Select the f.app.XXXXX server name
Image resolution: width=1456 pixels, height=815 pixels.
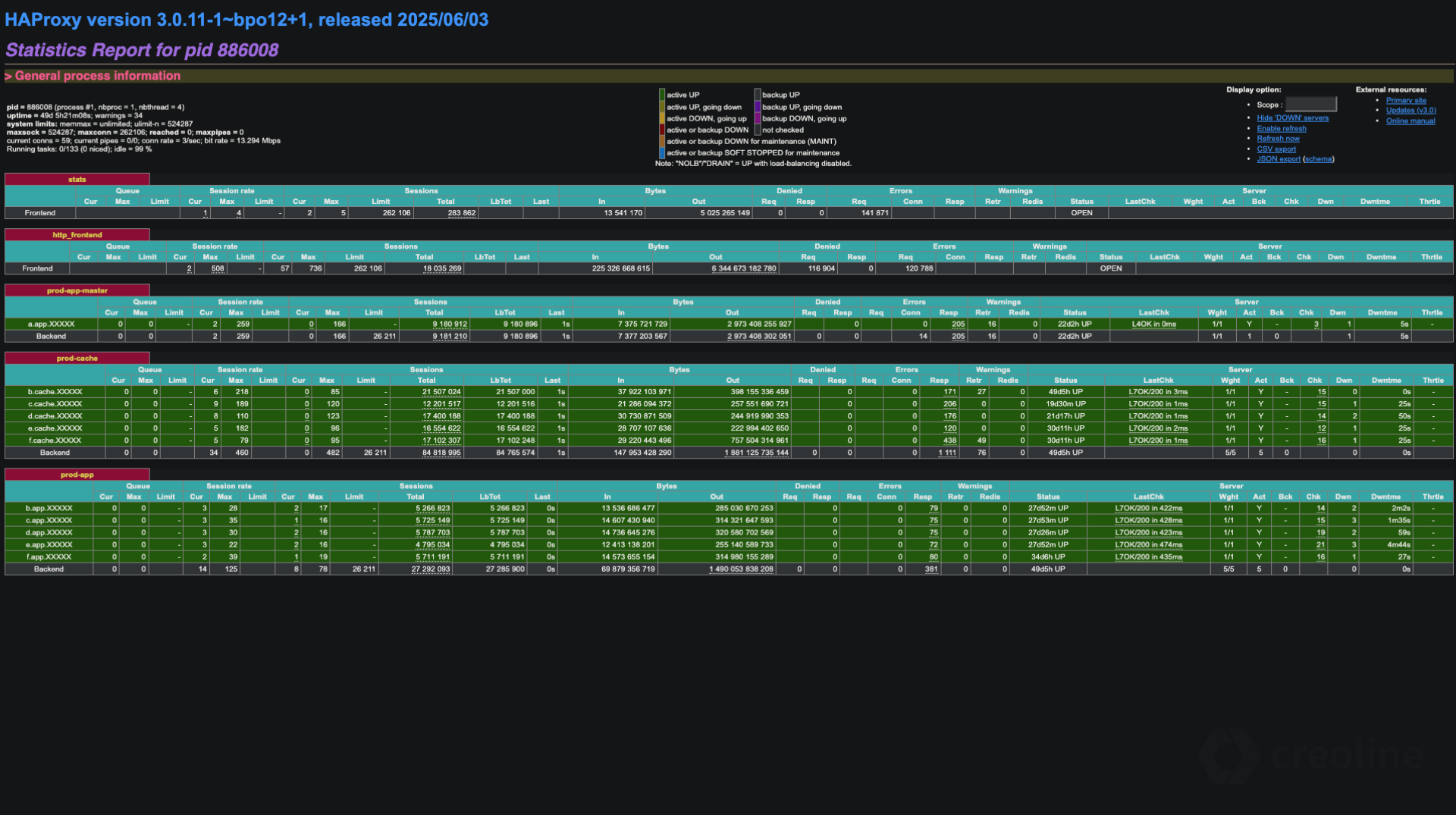pyautogui.click(x=49, y=557)
